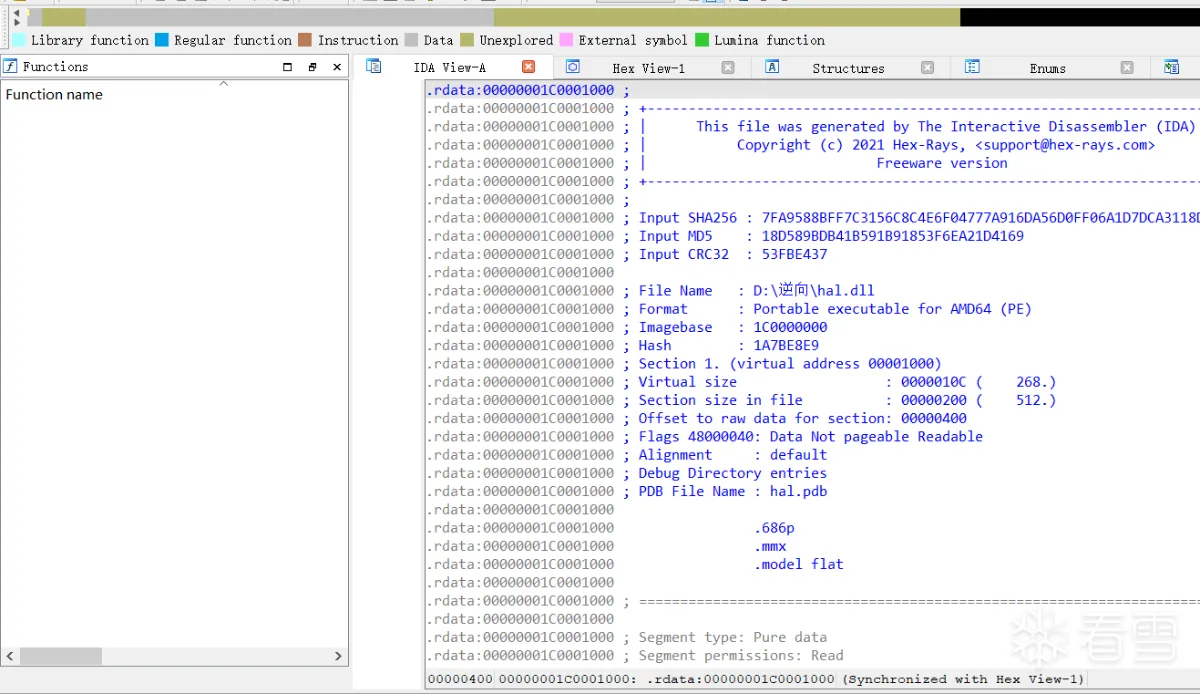The width and height of the screenshot is (1200, 694).
Task: Click the 'Hash : 1A7BE8E9' line
Action: [729, 345]
